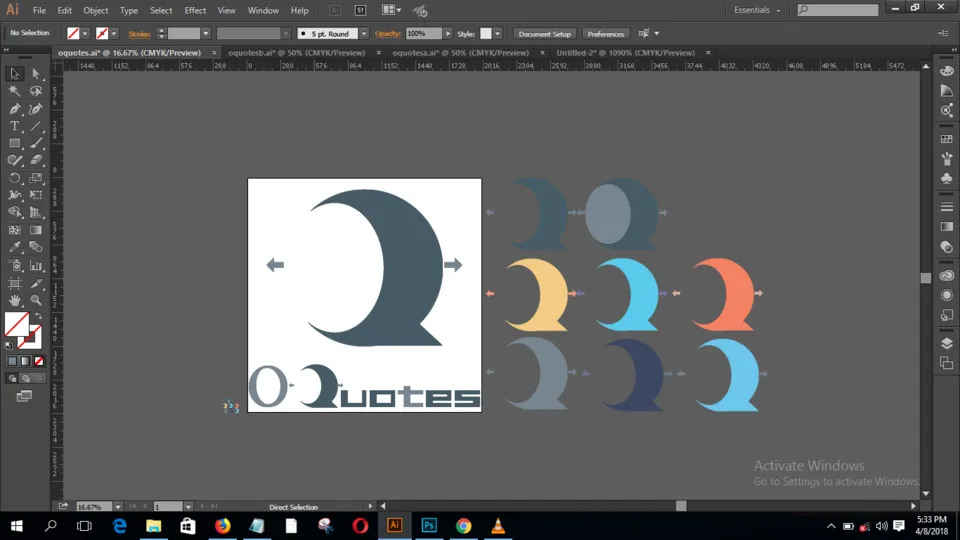Click the toolbox Fill color swatch
This screenshot has height=540, width=960.
(x=17, y=324)
